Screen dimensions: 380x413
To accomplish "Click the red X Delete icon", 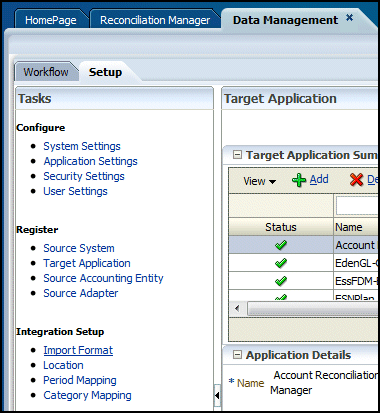I will click(356, 180).
